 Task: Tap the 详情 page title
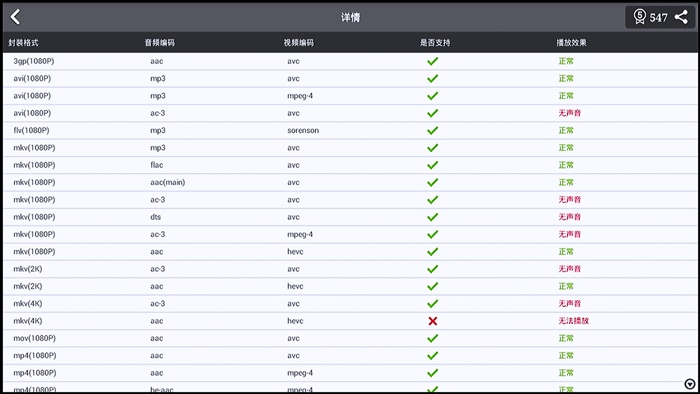pyautogui.click(x=350, y=17)
